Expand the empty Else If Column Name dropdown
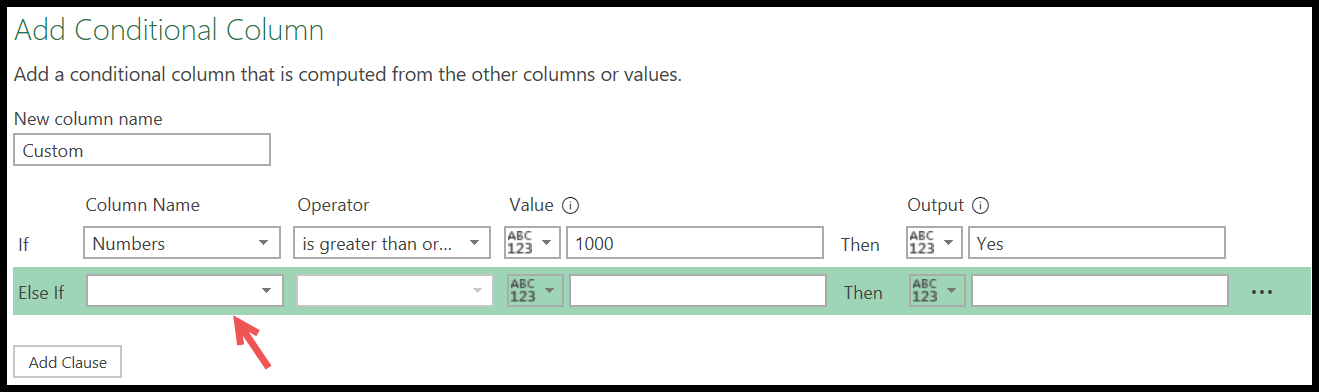This screenshot has height=392, width=1319. (x=185, y=291)
